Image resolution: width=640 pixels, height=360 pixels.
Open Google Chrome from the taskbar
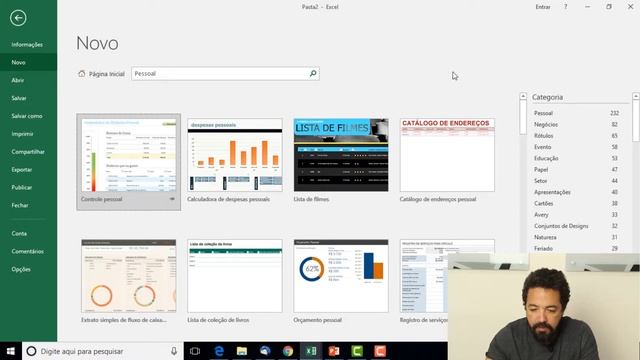point(288,351)
